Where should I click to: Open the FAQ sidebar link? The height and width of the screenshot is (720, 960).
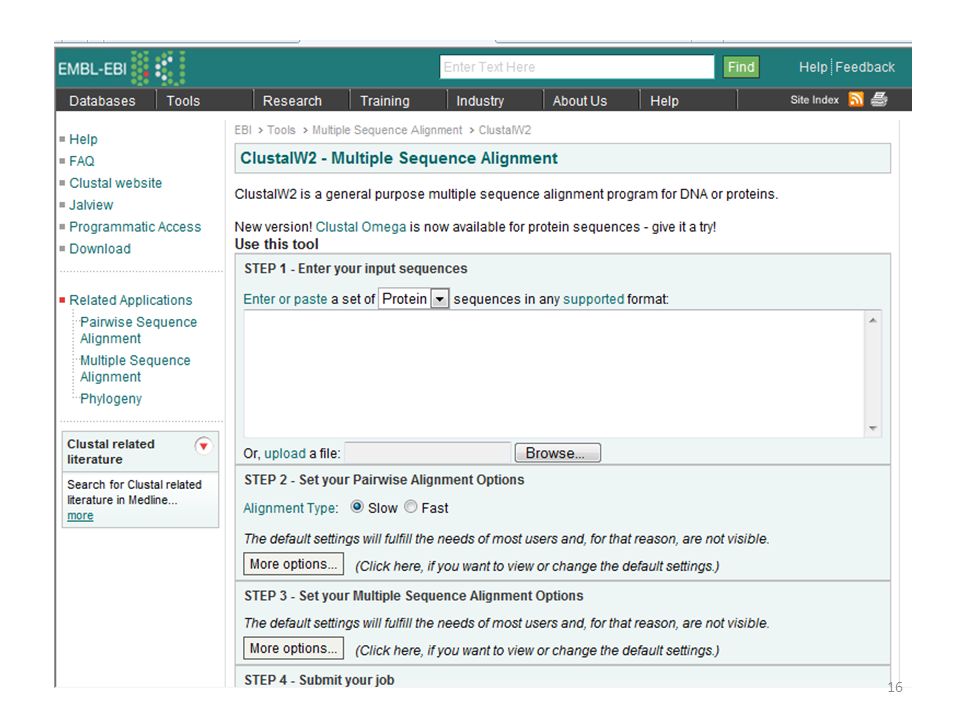coord(81,162)
